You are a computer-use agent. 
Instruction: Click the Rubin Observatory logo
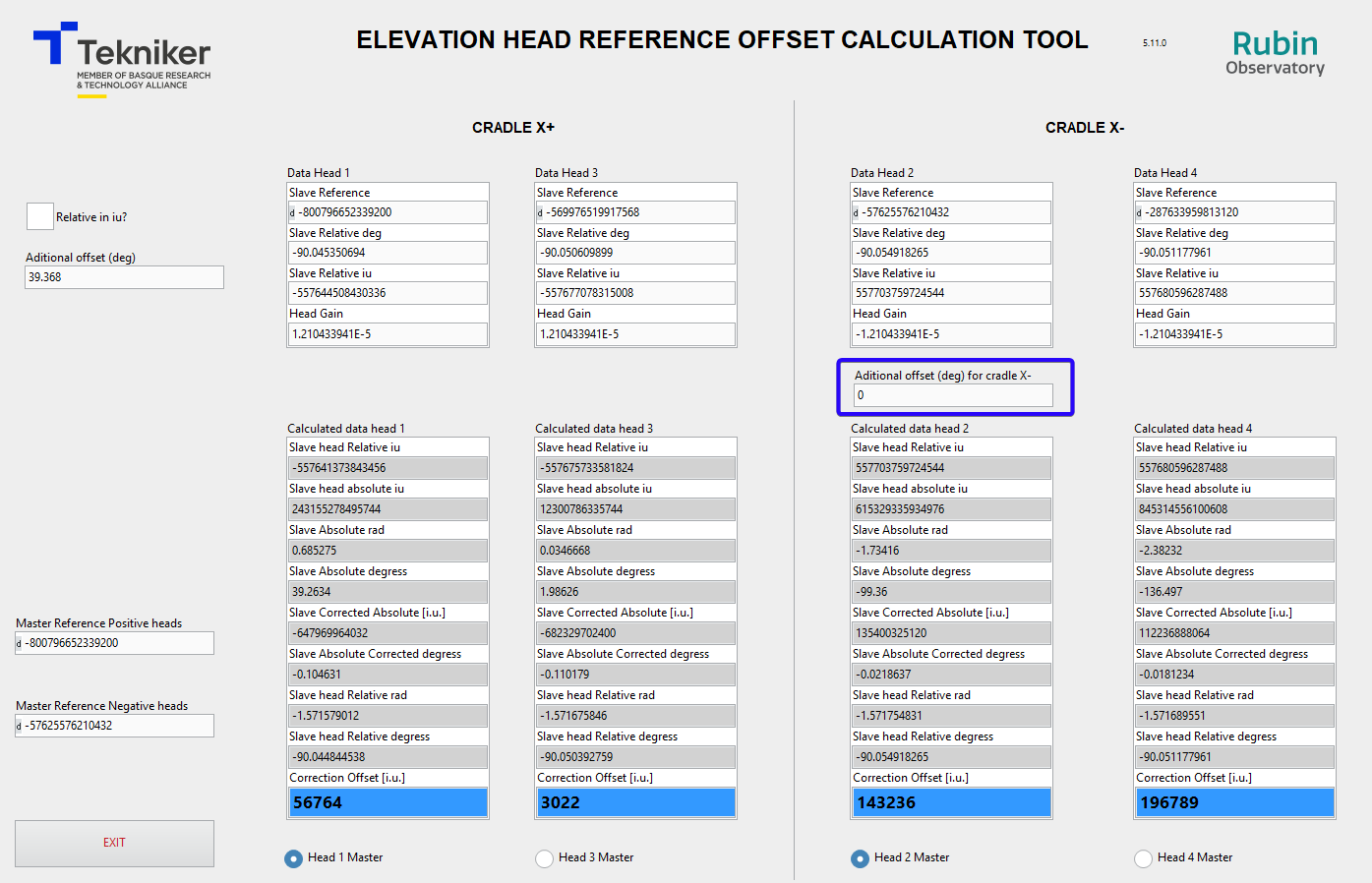click(x=1275, y=53)
